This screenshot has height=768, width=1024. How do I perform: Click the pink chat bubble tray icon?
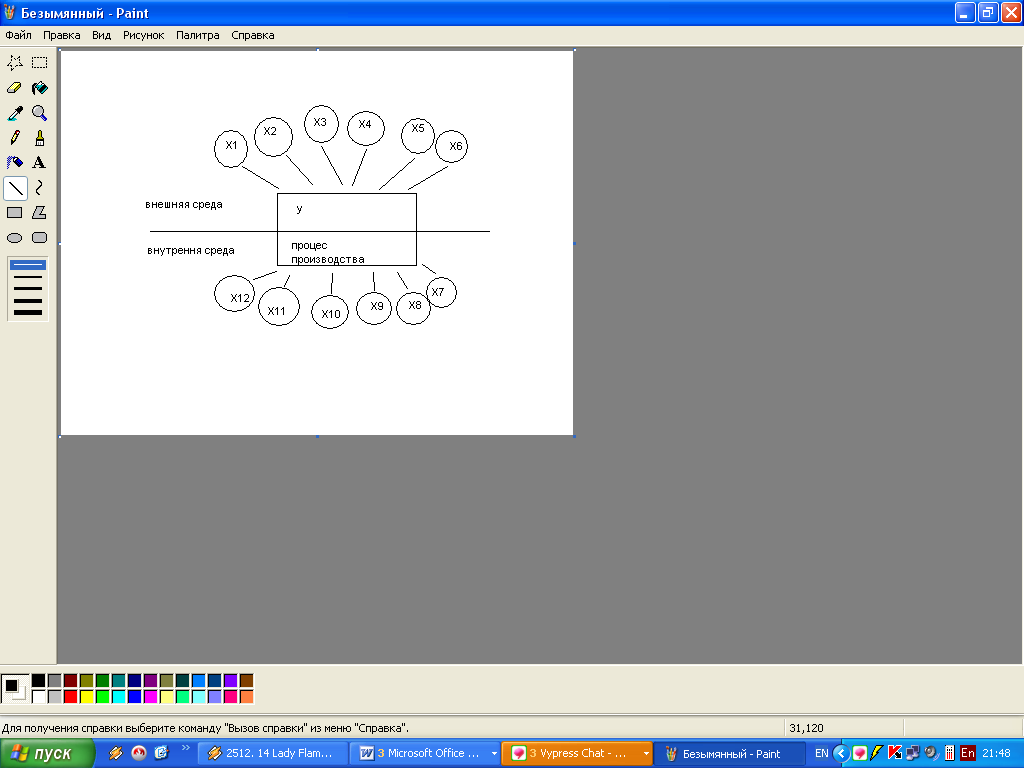[859, 754]
